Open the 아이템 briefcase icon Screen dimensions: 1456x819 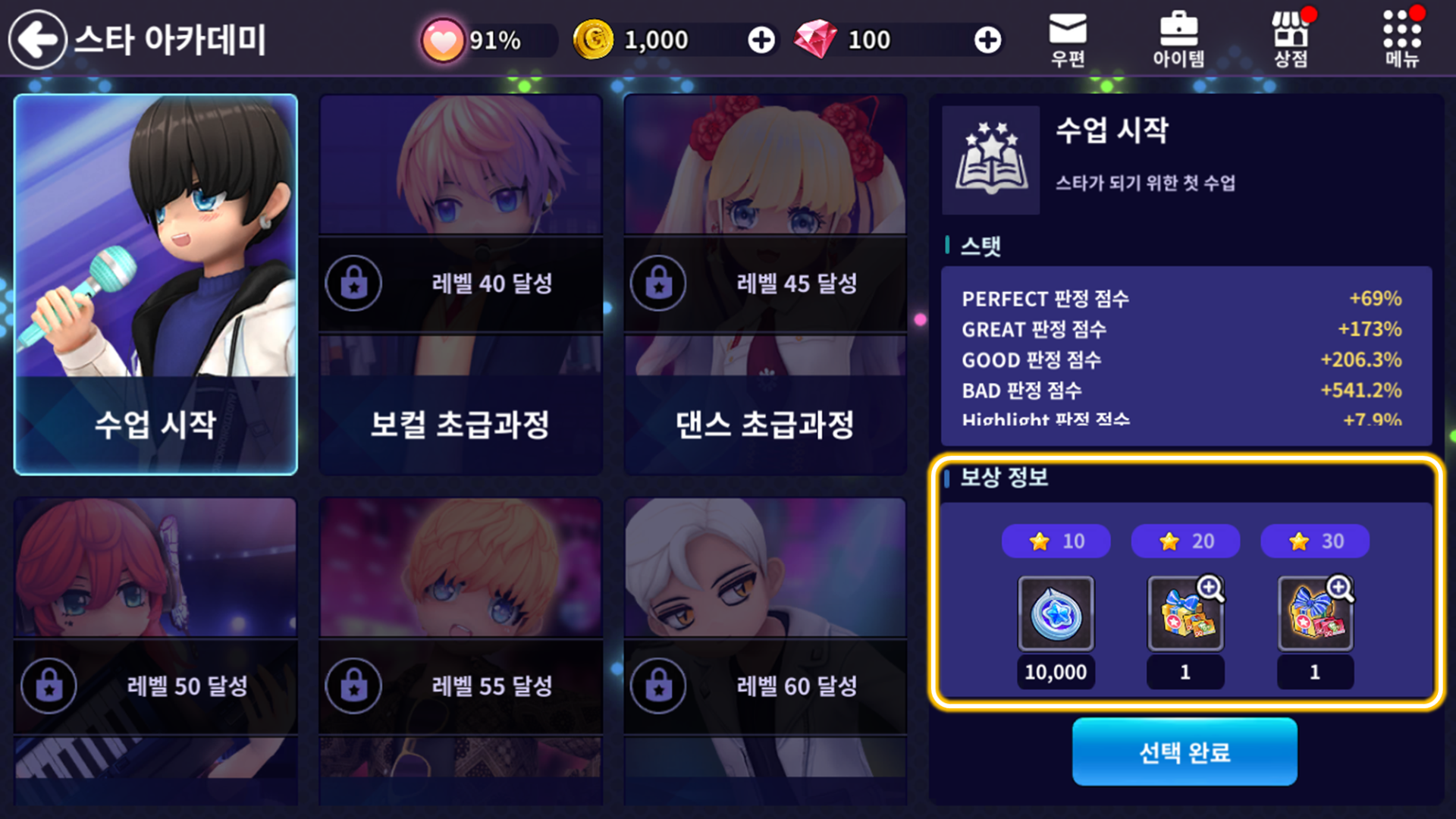click(x=1178, y=40)
